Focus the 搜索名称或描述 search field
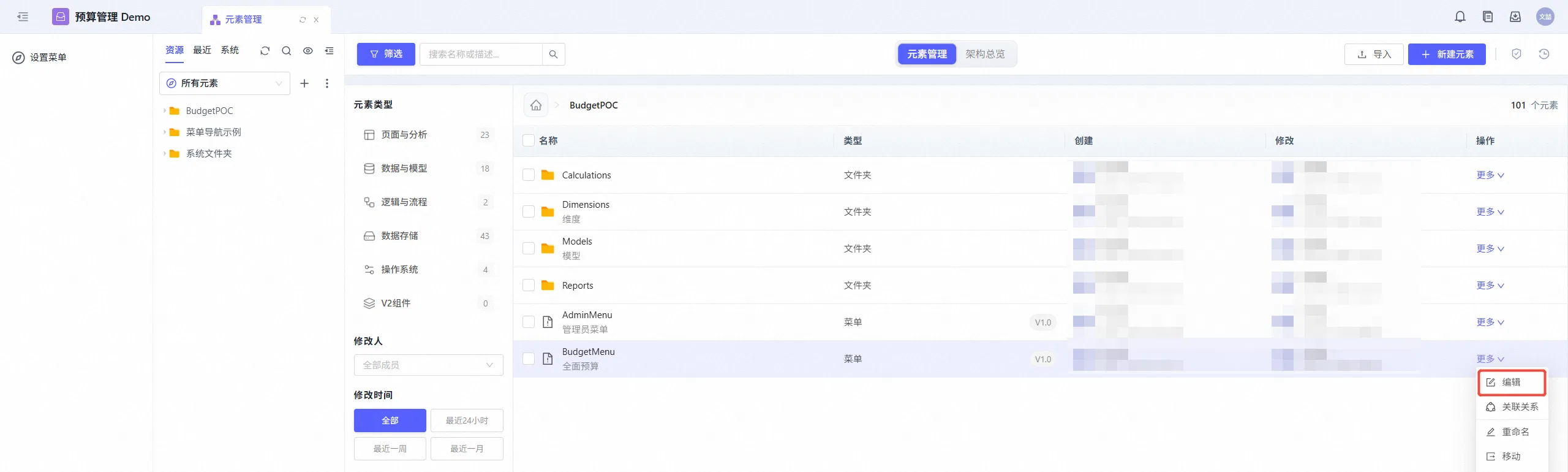 click(481, 55)
